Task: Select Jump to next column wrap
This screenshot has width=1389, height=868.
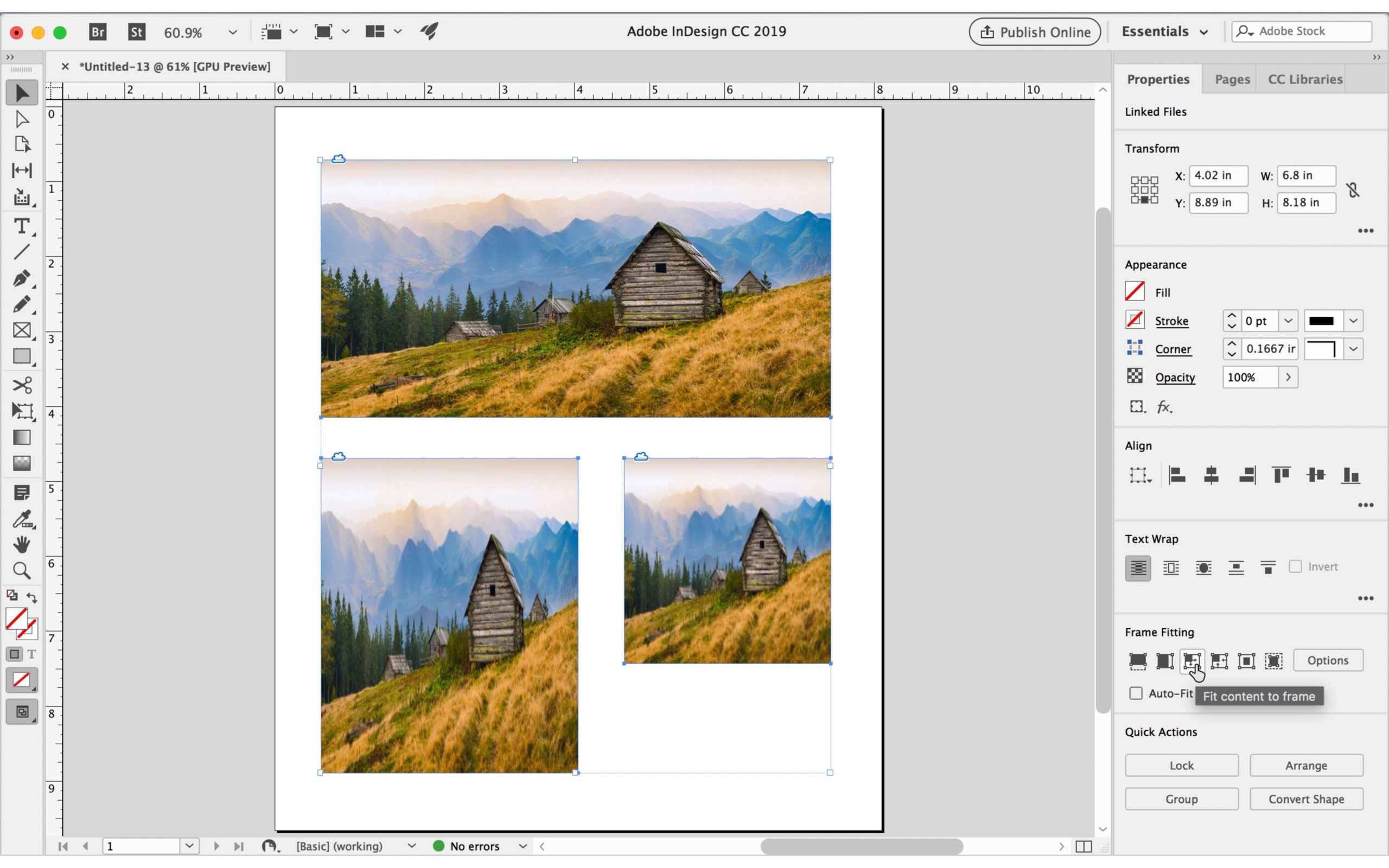Action: (1269, 568)
